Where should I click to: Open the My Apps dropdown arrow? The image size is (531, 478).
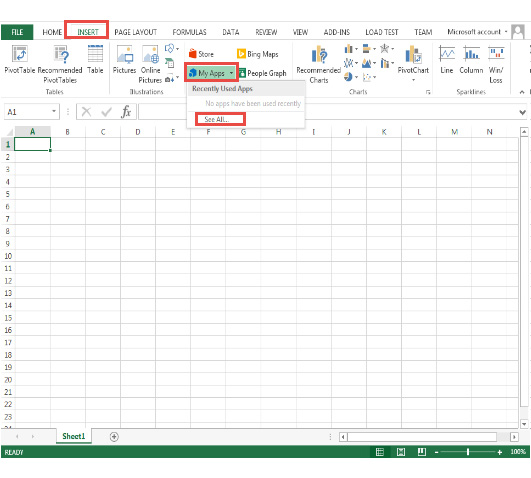coord(231,73)
